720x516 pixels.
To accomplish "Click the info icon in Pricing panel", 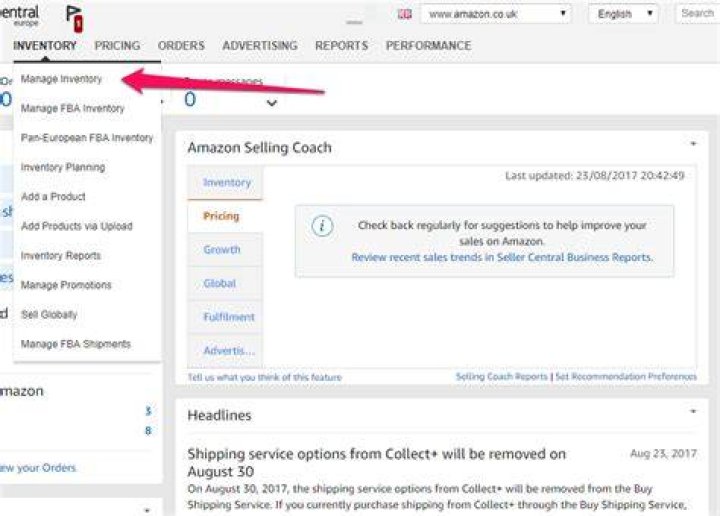I will 322,226.
